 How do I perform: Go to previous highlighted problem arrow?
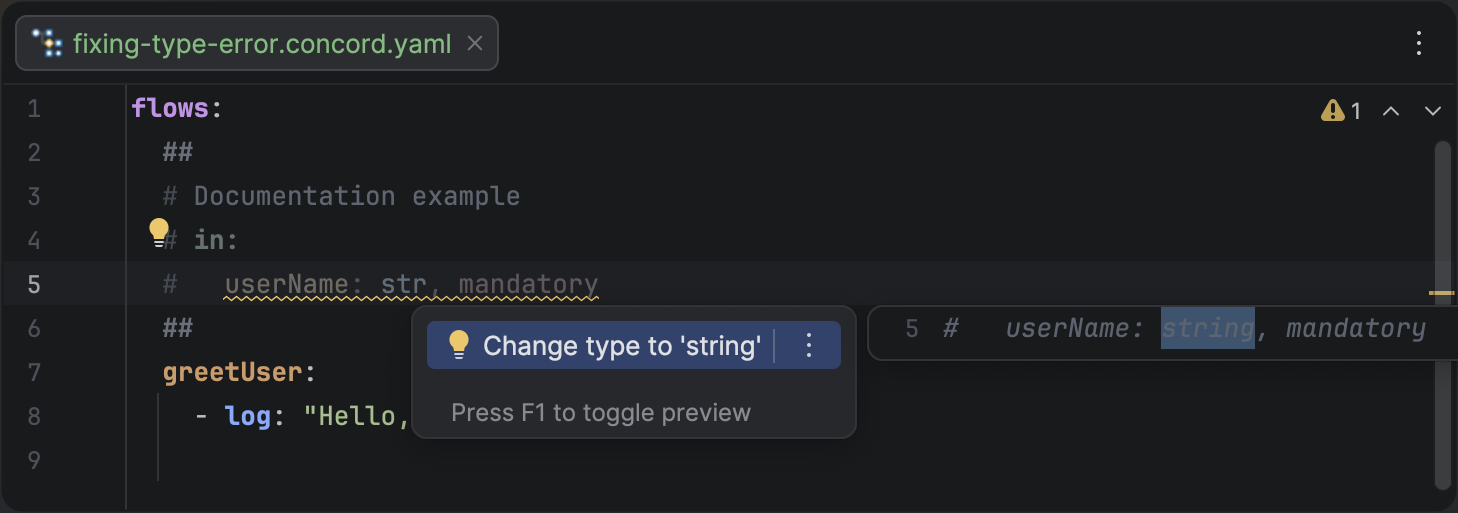click(1390, 111)
